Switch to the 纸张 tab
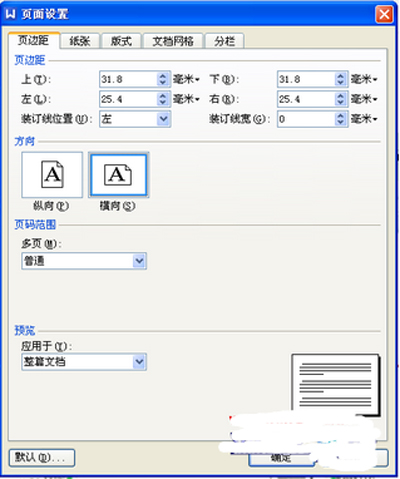The image size is (400, 479). pyautogui.click(x=80, y=41)
